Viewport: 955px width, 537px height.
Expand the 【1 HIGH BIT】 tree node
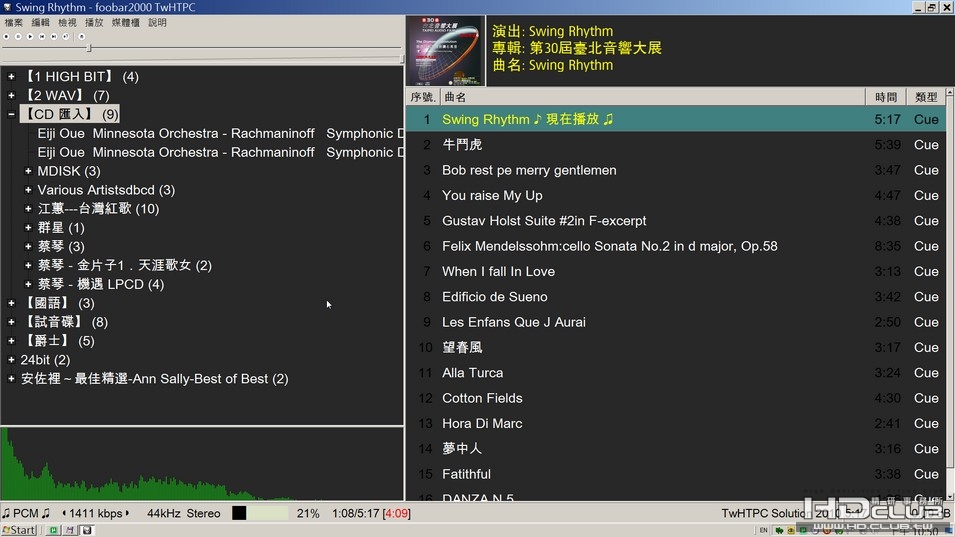click(x=11, y=77)
